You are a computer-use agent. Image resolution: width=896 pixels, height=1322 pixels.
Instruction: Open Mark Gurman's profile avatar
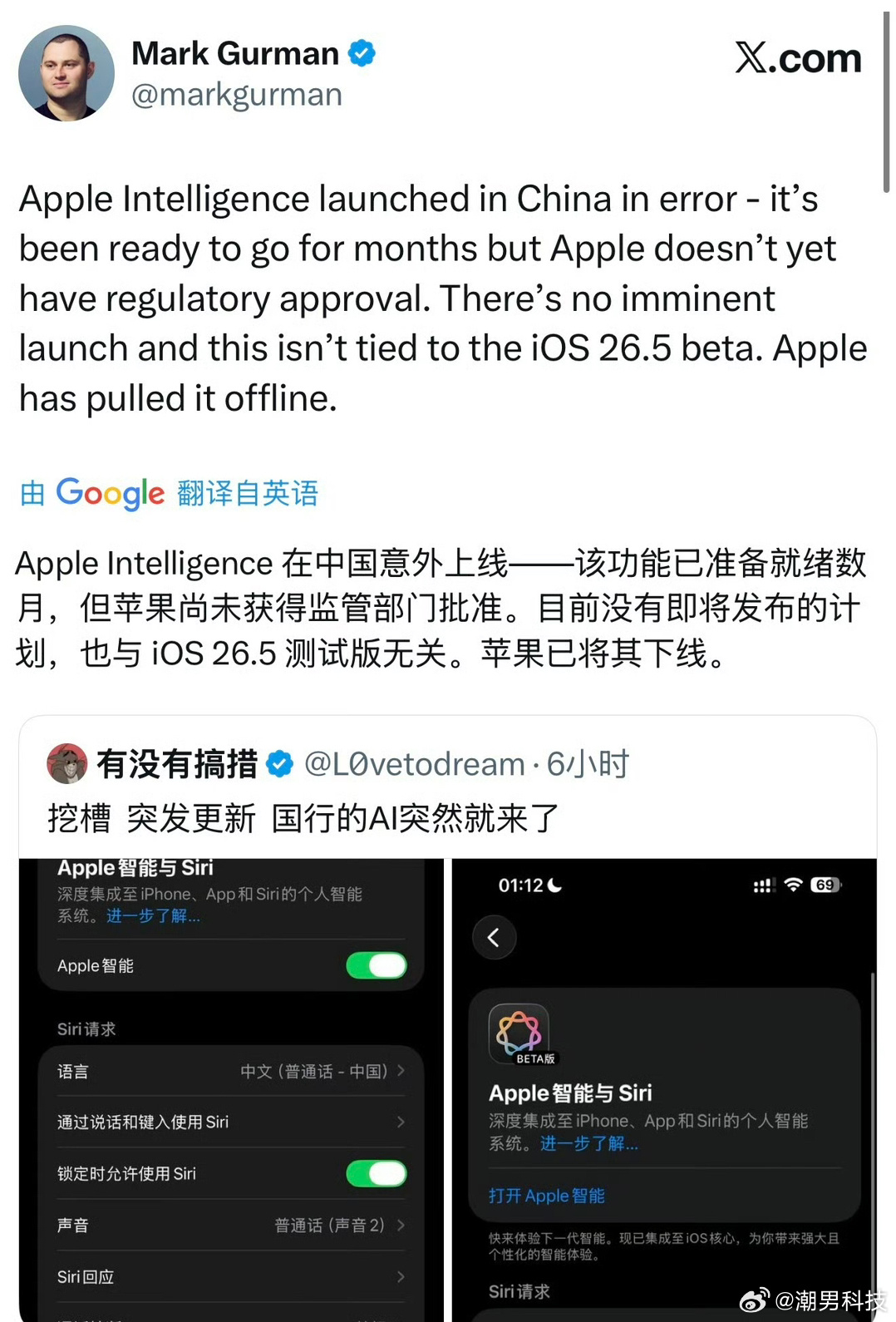(x=66, y=73)
